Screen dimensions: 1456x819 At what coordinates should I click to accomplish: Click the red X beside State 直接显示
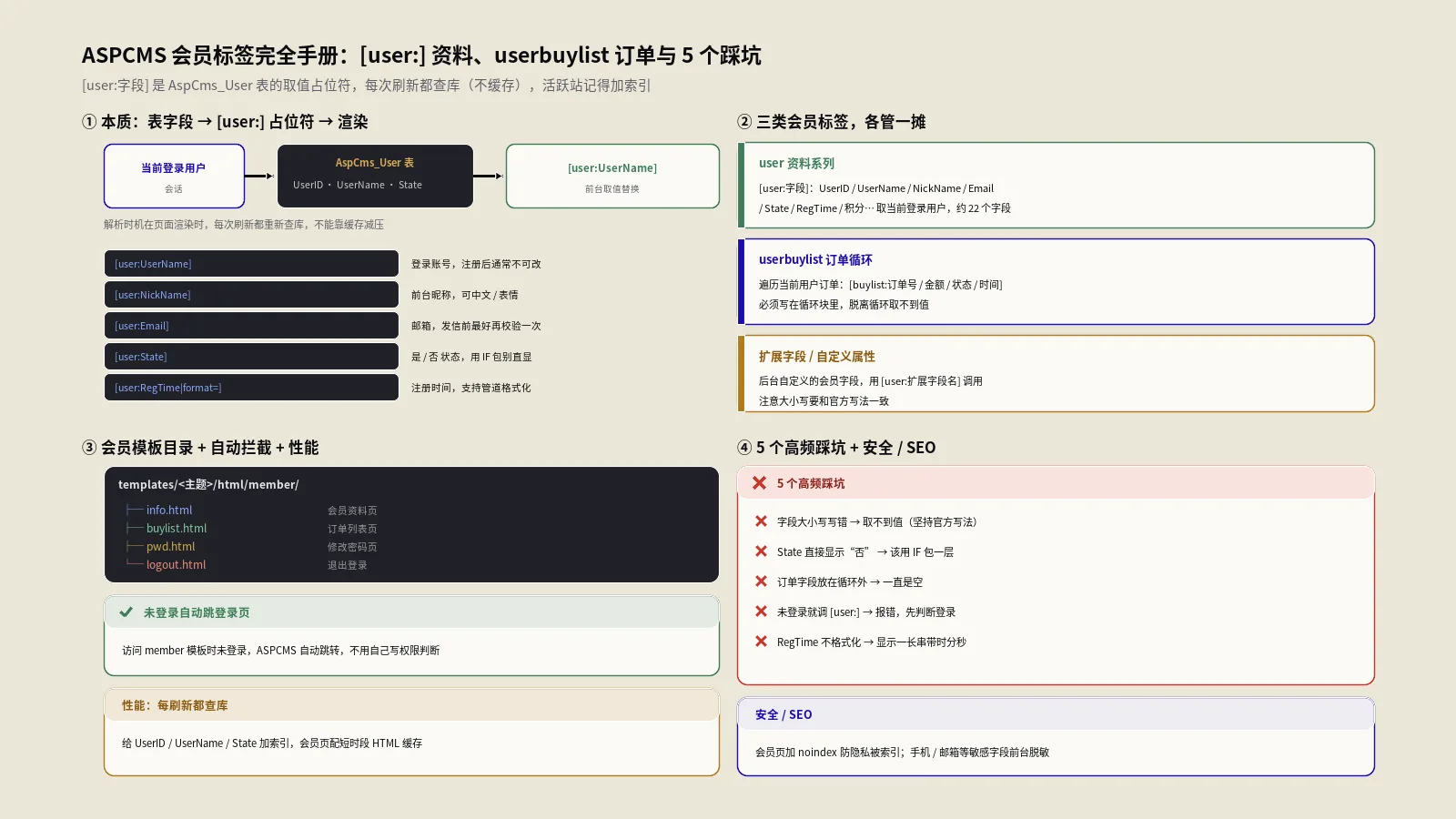coord(761,551)
